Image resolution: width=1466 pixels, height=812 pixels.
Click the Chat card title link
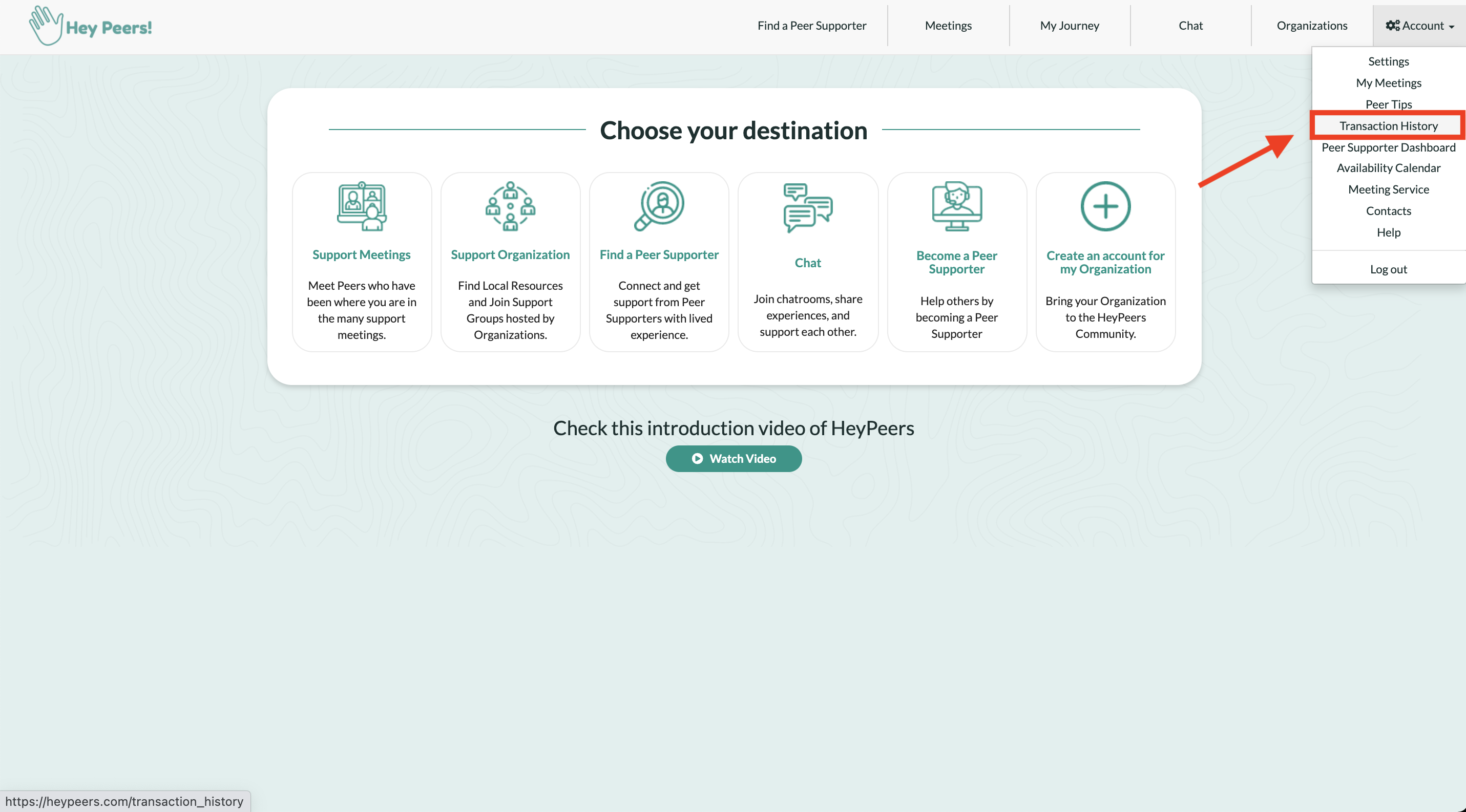[x=808, y=263]
